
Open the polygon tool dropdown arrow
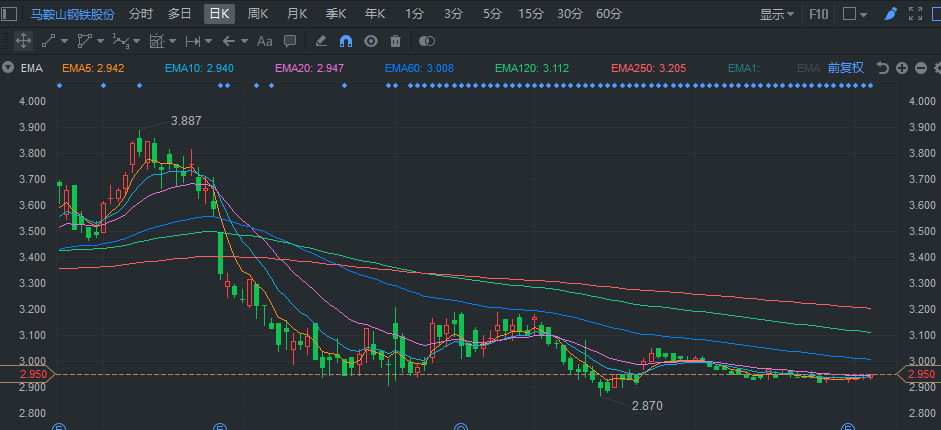[100, 41]
